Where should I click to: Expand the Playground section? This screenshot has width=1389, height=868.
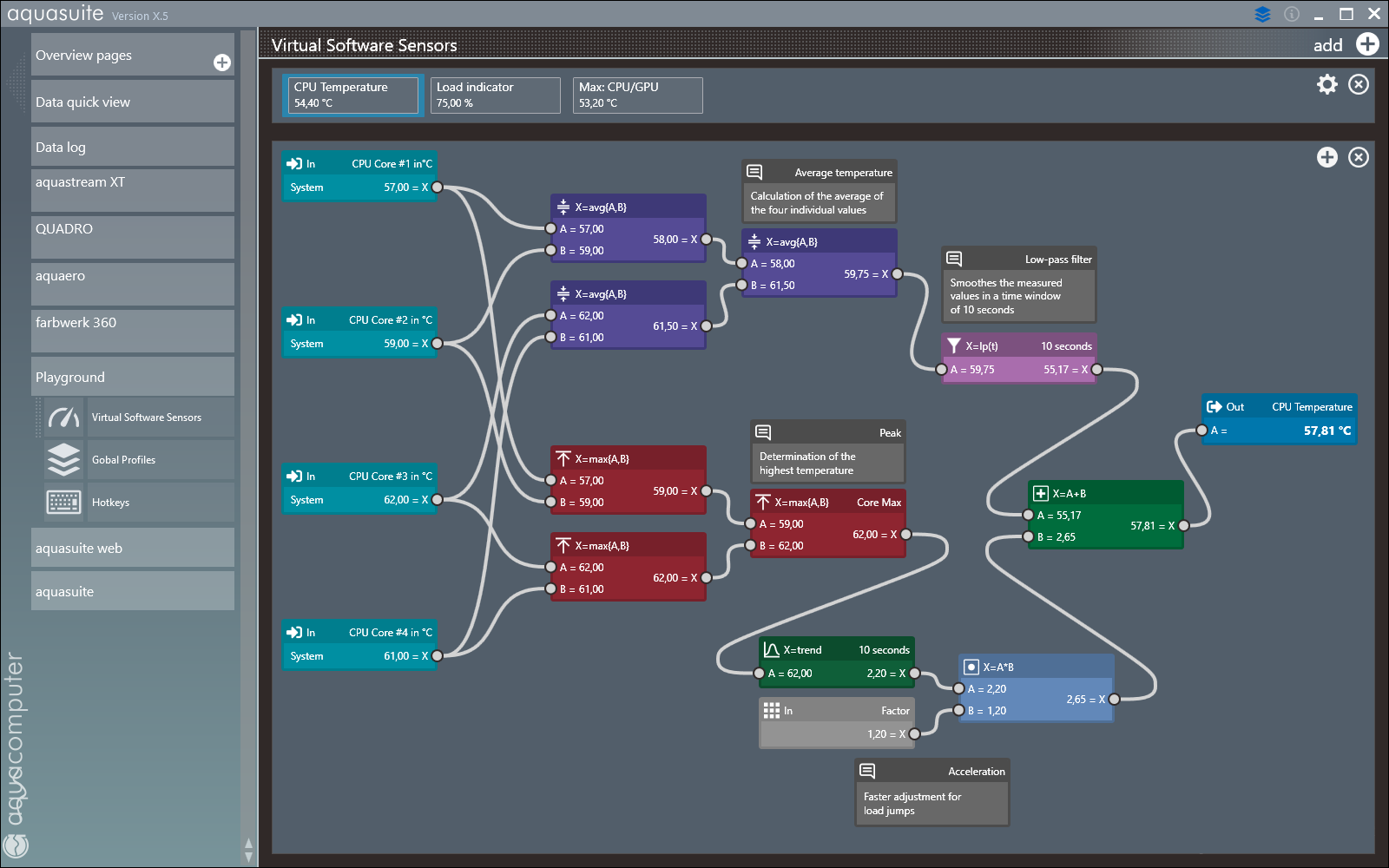point(132,378)
